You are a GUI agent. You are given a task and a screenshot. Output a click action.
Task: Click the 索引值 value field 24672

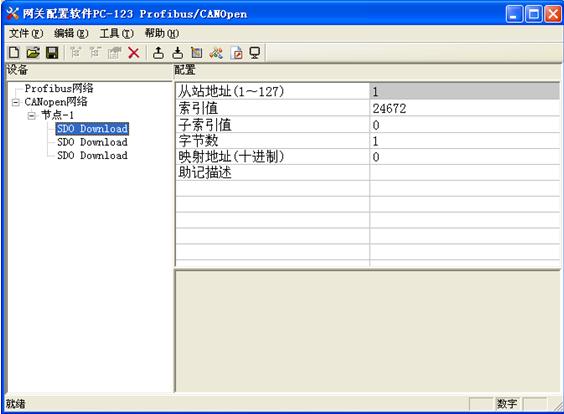coord(464,108)
